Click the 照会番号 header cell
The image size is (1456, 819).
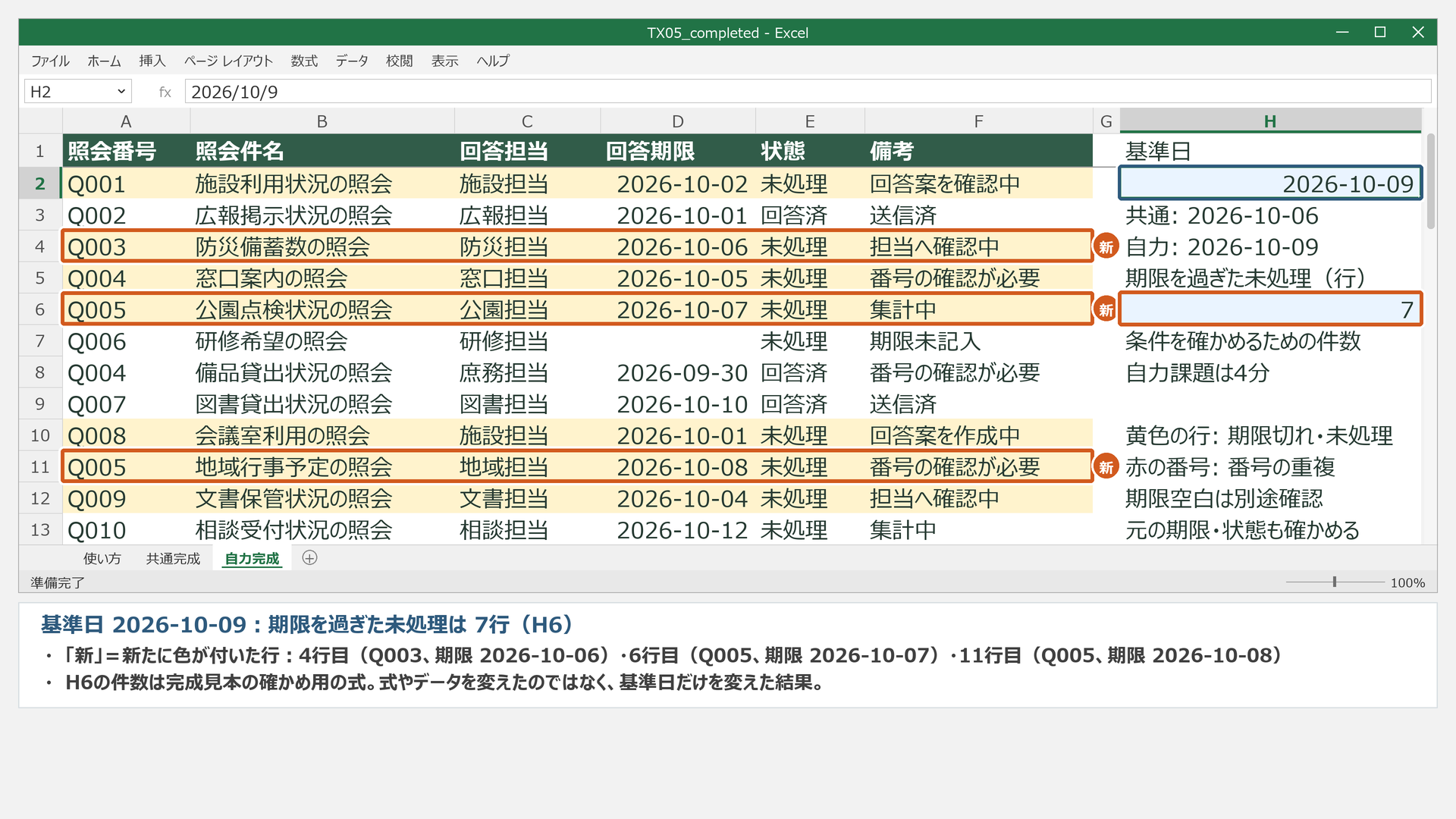pos(126,151)
